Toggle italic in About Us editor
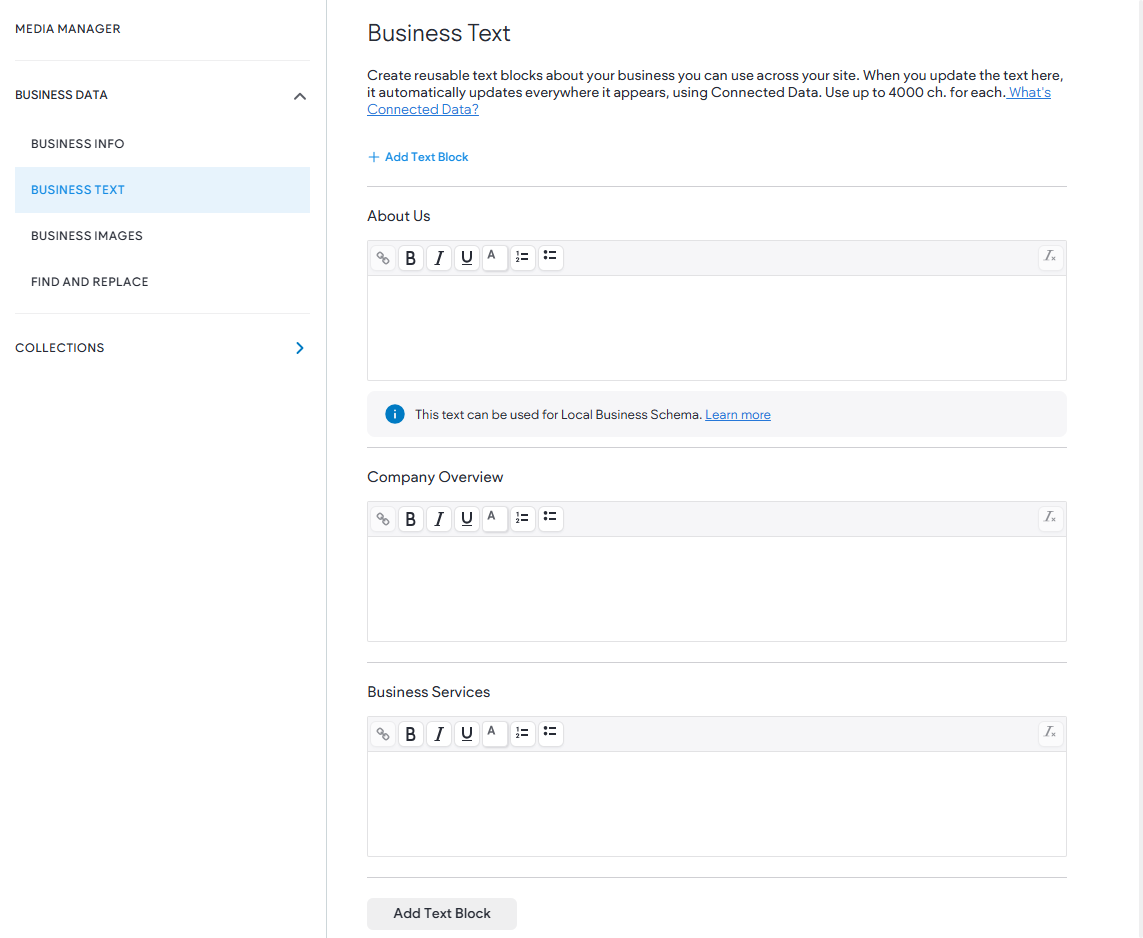The image size is (1143, 938). click(x=439, y=257)
